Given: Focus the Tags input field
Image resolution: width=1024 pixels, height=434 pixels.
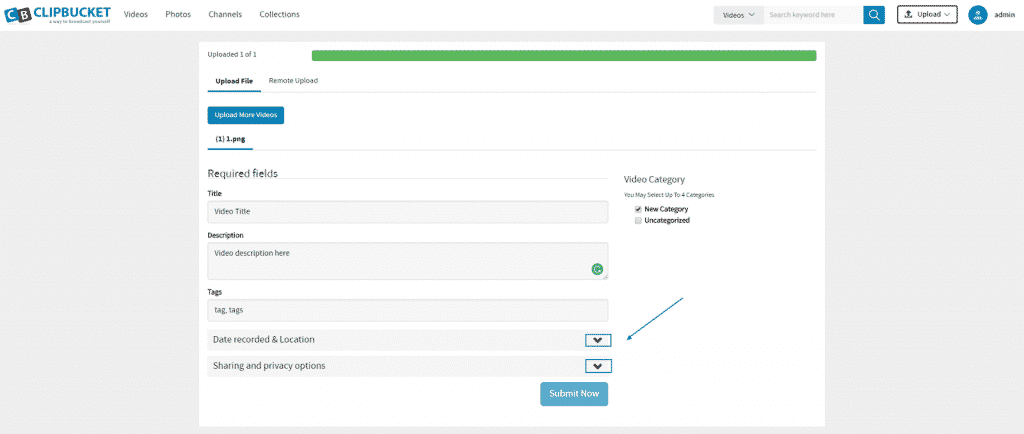Looking at the screenshot, I should click(407, 310).
